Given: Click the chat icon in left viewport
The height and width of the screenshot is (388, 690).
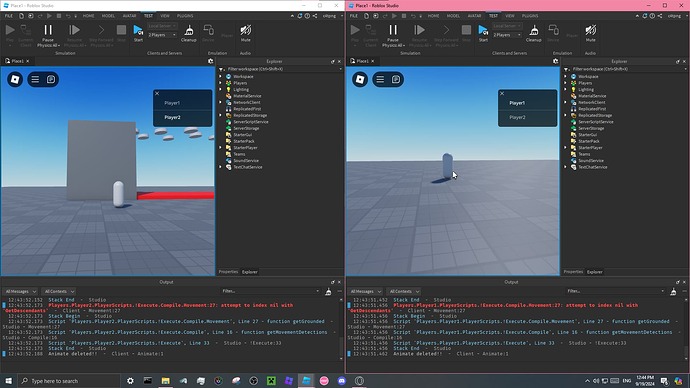Looking at the screenshot, I should (x=51, y=80).
